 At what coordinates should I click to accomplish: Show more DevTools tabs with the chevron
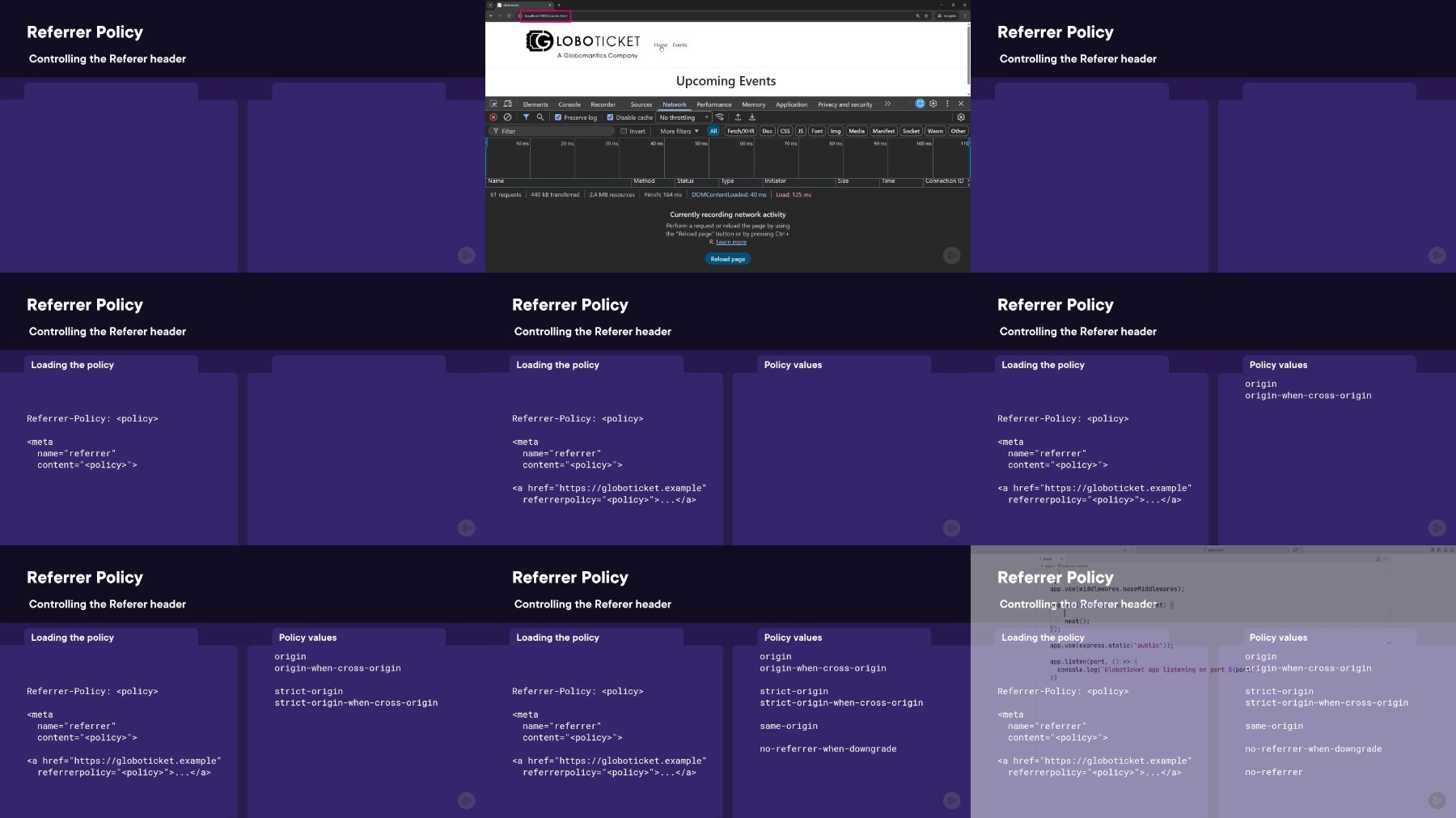[x=887, y=104]
